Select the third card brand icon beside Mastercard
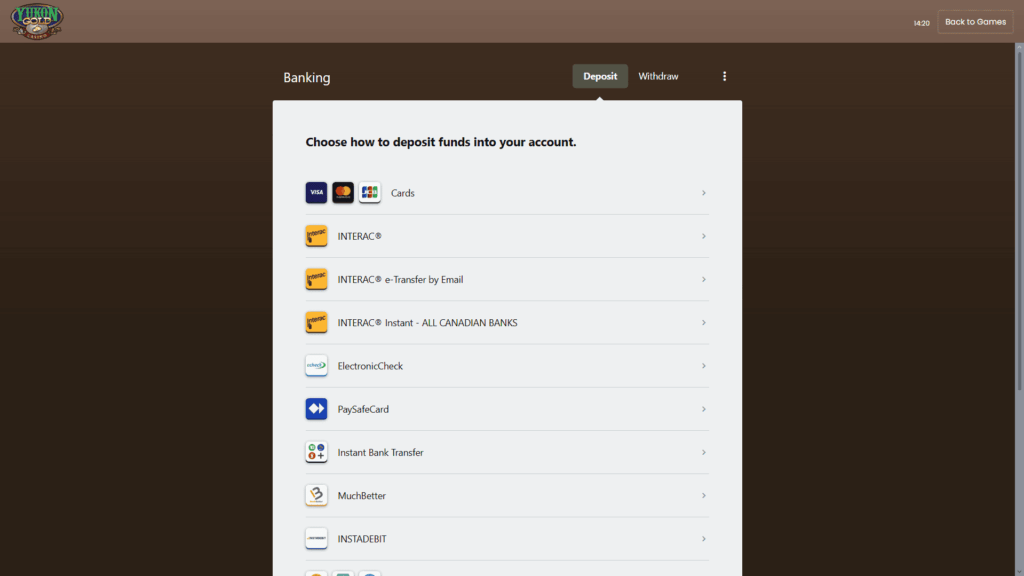Viewport: 1024px width, 576px height. coord(369,192)
